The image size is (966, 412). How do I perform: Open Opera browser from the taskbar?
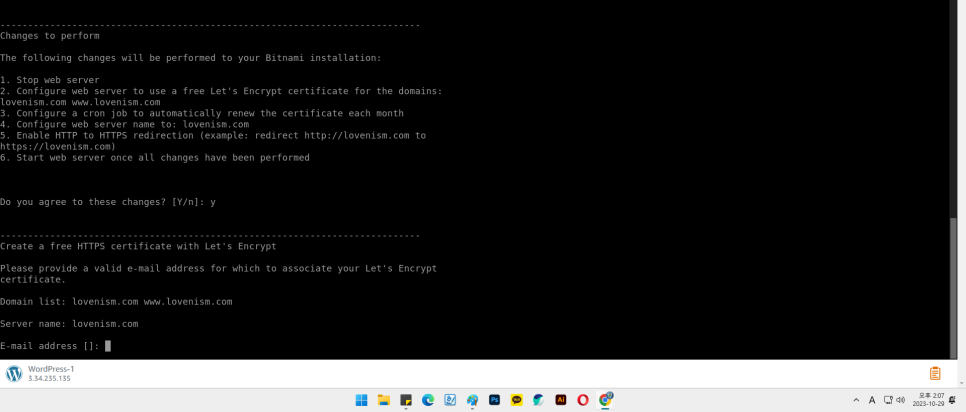click(583, 400)
